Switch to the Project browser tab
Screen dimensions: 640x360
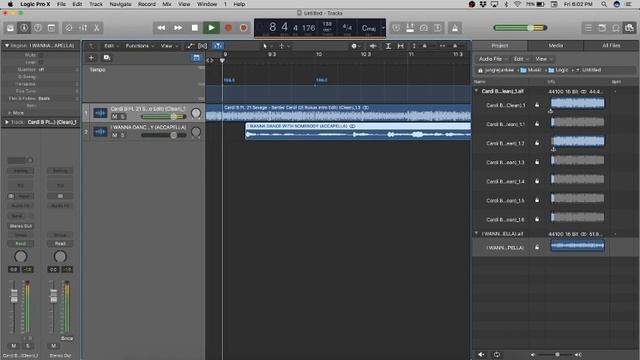tap(500, 46)
